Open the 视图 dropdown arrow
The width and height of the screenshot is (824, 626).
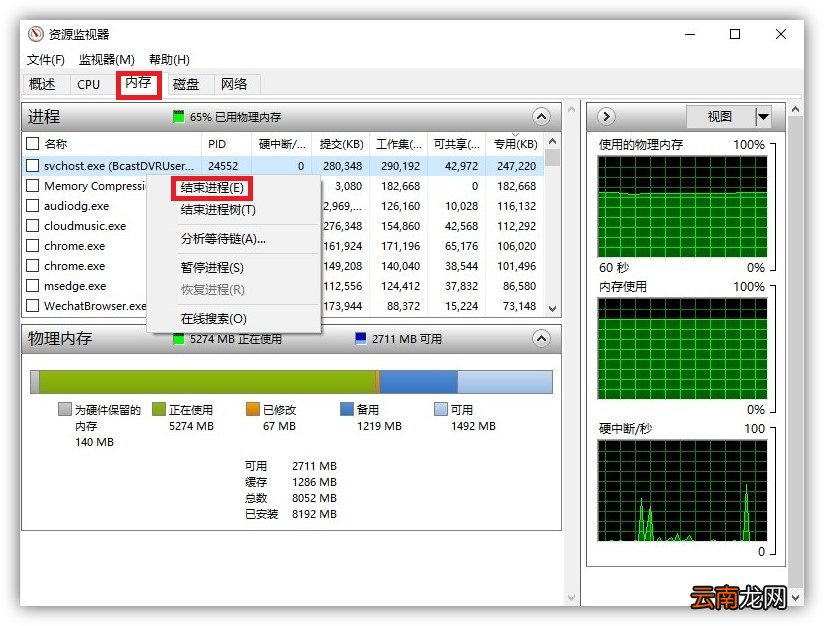pyautogui.click(x=764, y=117)
